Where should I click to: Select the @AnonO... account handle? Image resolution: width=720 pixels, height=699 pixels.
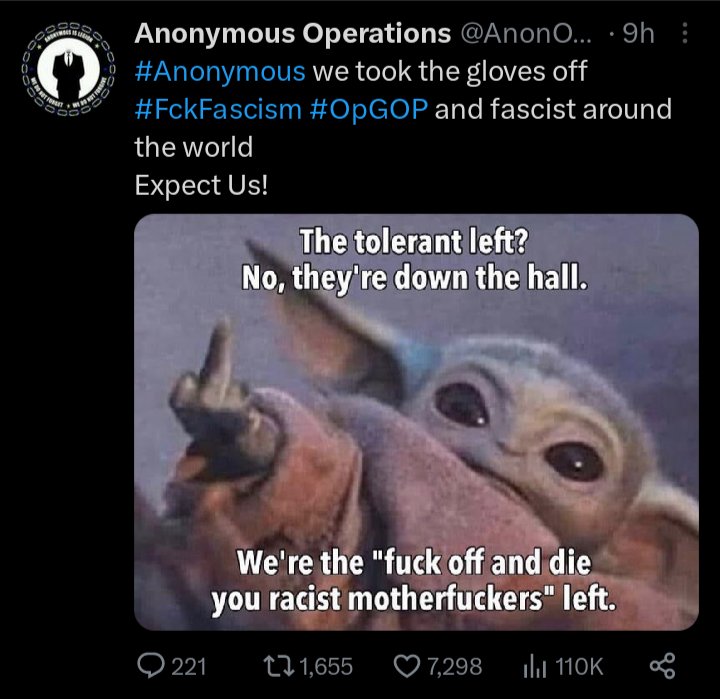(x=526, y=34)
